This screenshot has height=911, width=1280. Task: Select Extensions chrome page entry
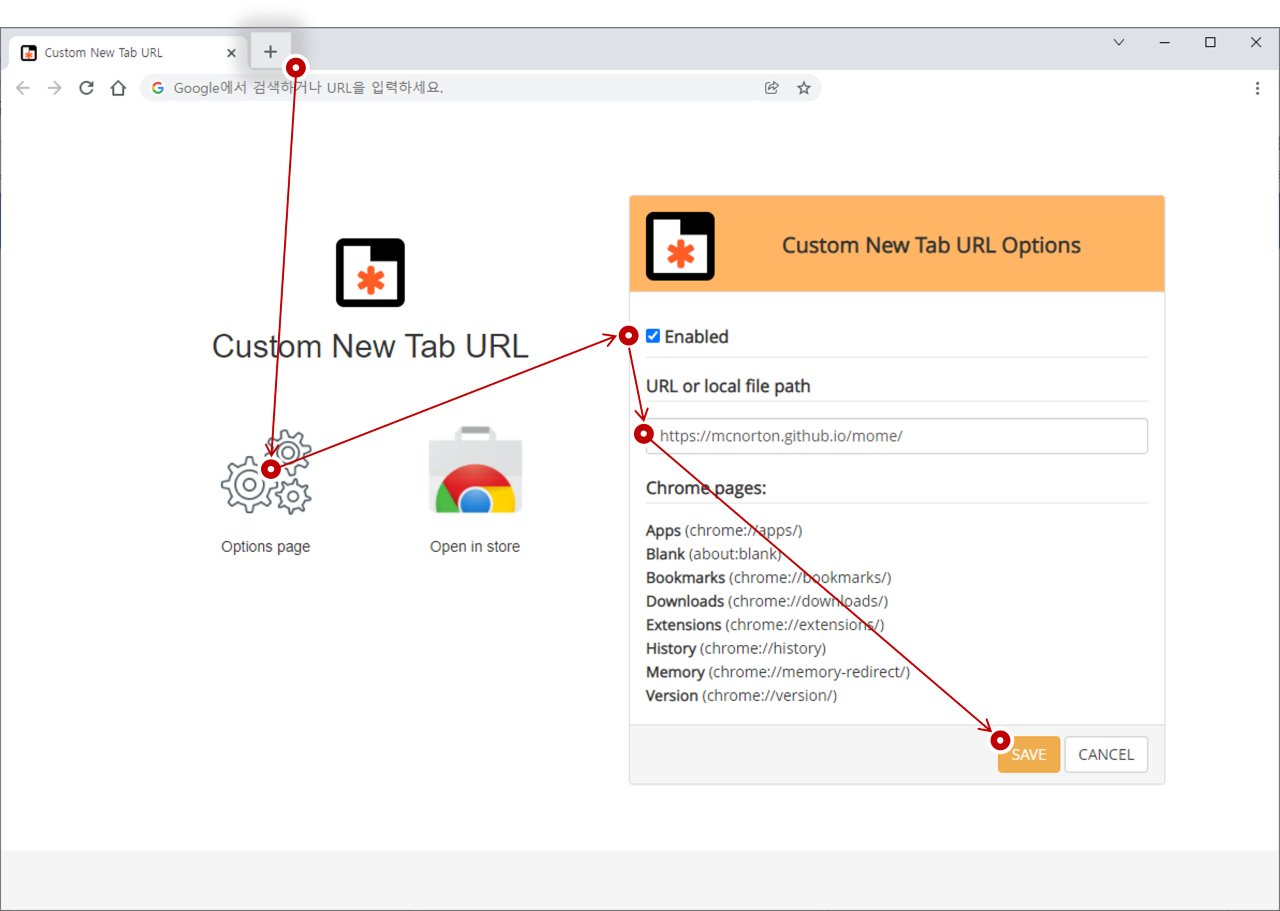click(765, 625)
